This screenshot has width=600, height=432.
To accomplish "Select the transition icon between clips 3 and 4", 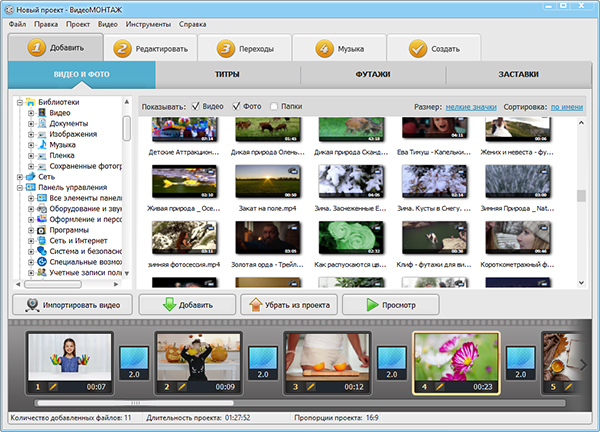I will pyautogui.click(x=391, y=362).
